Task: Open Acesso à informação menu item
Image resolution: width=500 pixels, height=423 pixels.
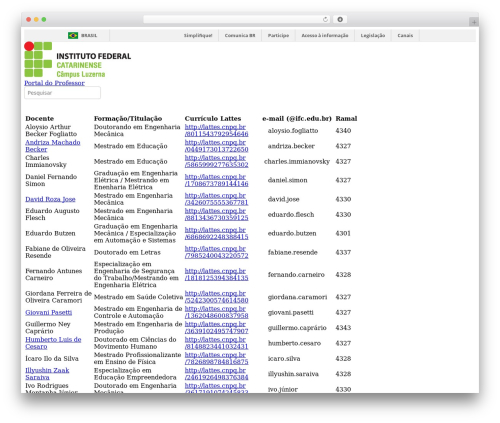Action: 325,35
